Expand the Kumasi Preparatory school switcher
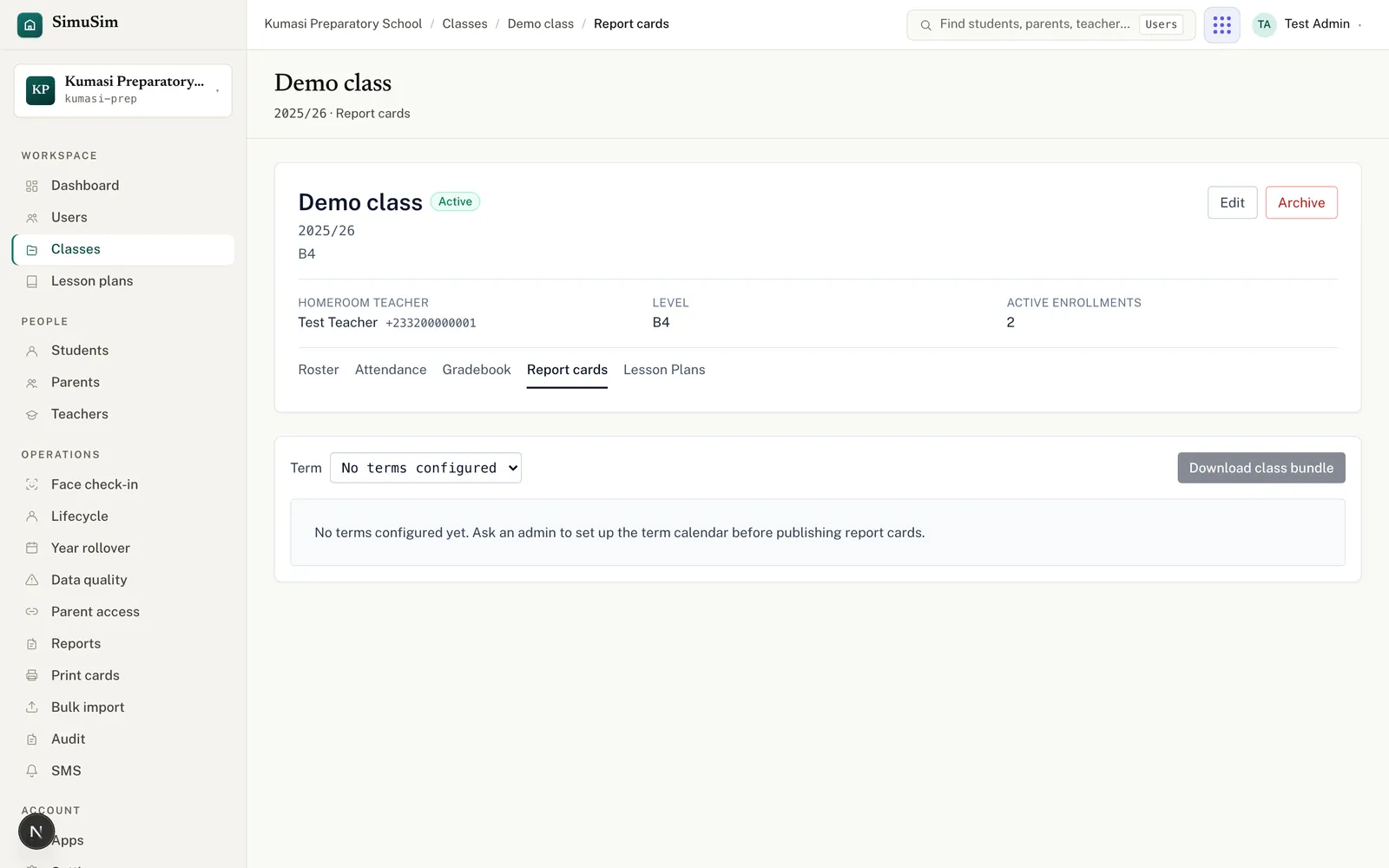1389x868 pixels. (122, 90)
